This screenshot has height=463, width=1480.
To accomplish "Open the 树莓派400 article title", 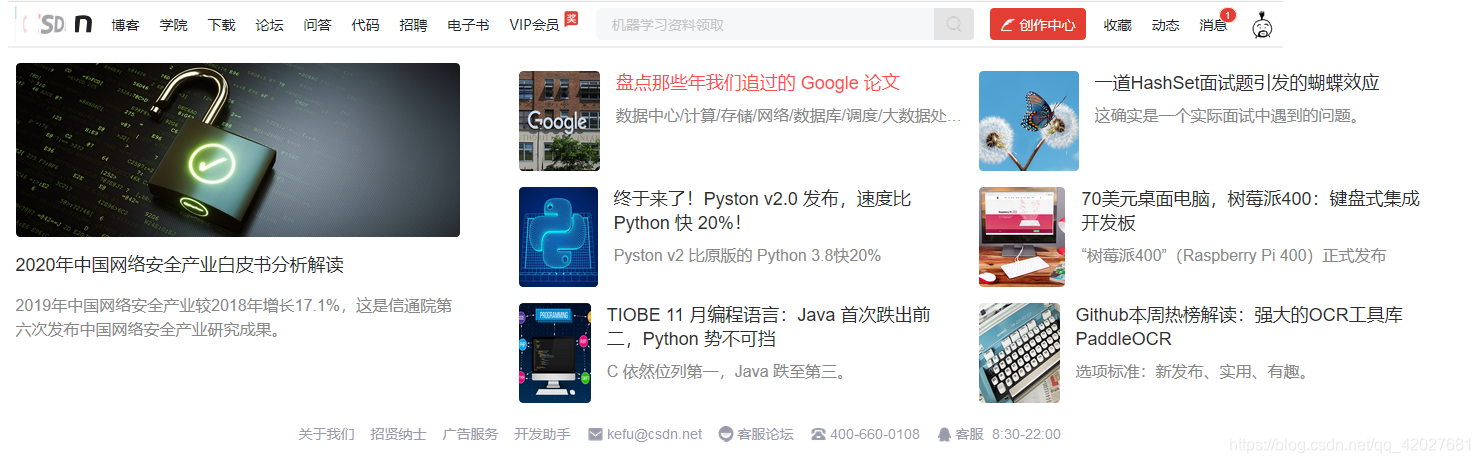I will point(1251,211).
